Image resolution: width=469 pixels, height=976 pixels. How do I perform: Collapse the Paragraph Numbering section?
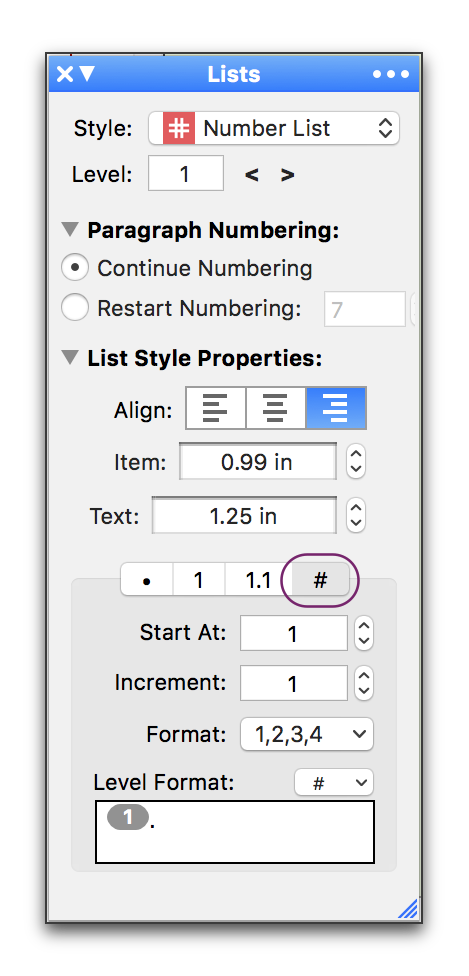pos(70,230)
